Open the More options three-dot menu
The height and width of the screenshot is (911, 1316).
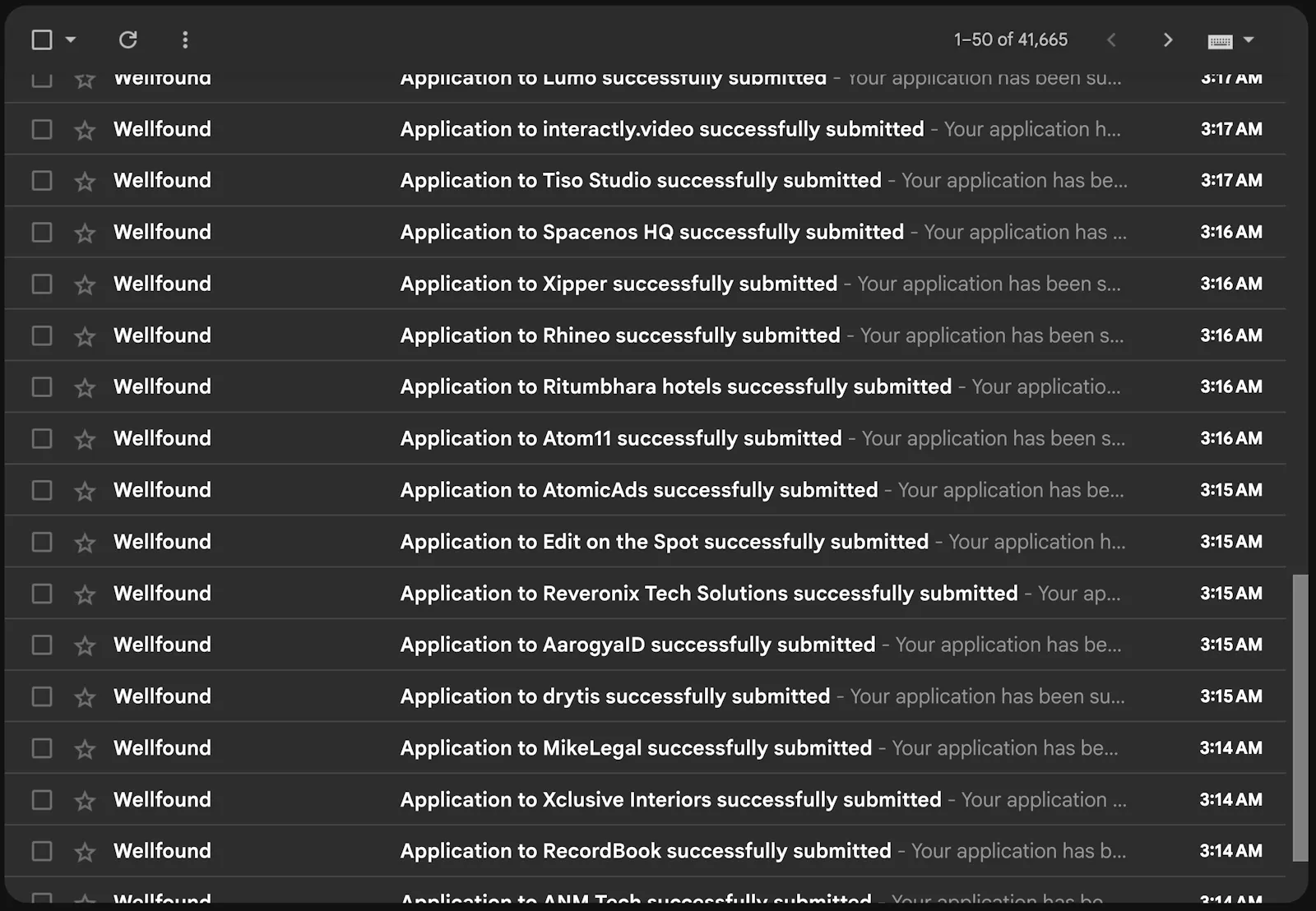185,39
